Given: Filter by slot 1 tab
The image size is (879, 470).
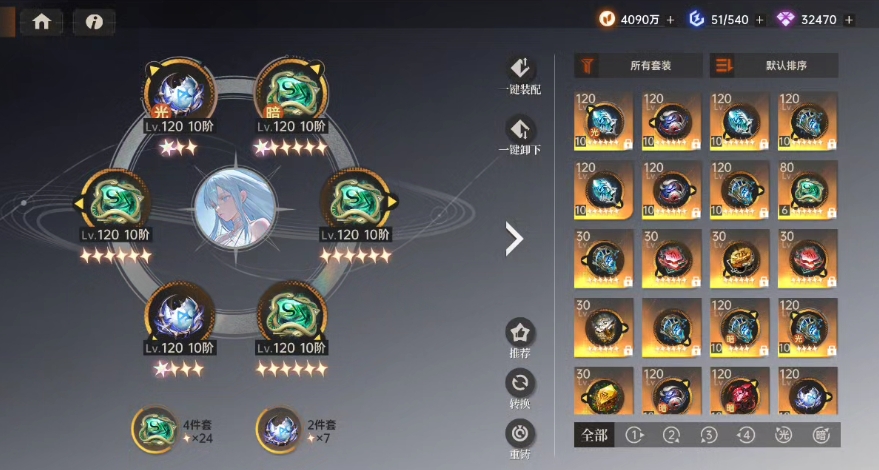Looking at the screenshot, I should click(635, 435).
